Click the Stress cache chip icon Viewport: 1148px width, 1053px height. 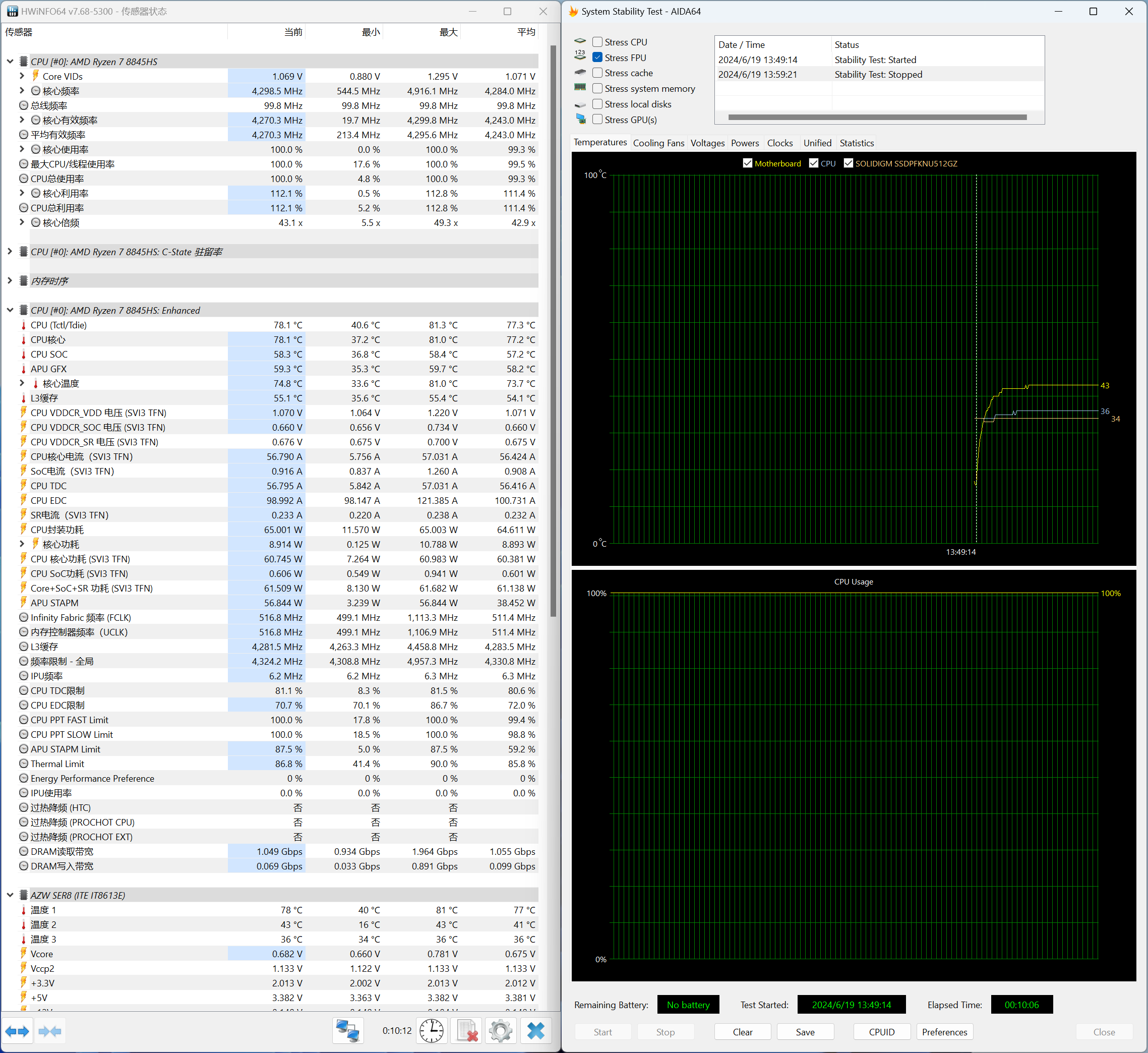click(x=580, y=72)
